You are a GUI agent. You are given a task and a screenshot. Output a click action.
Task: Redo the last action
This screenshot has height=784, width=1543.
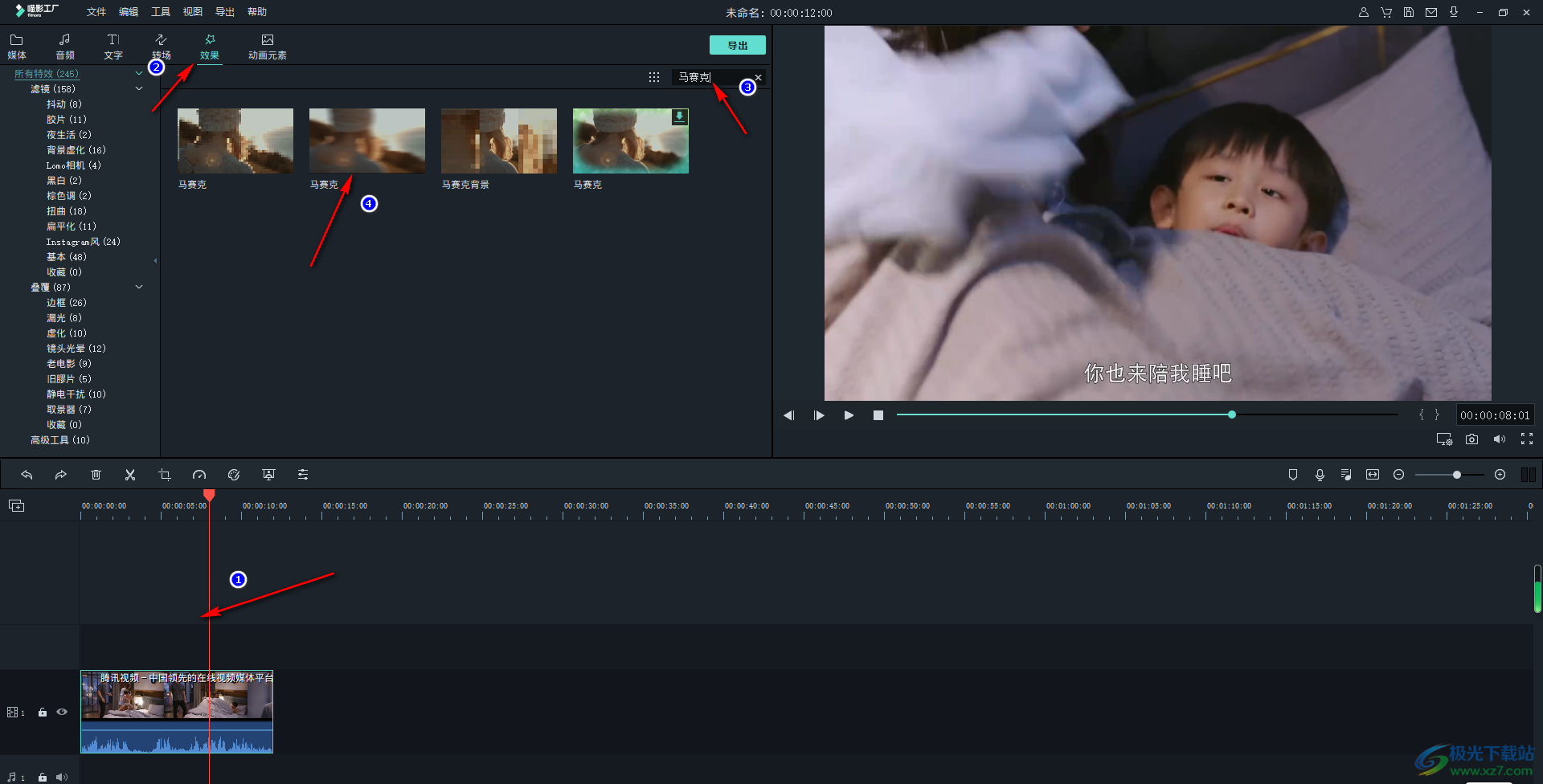point(60,475)
